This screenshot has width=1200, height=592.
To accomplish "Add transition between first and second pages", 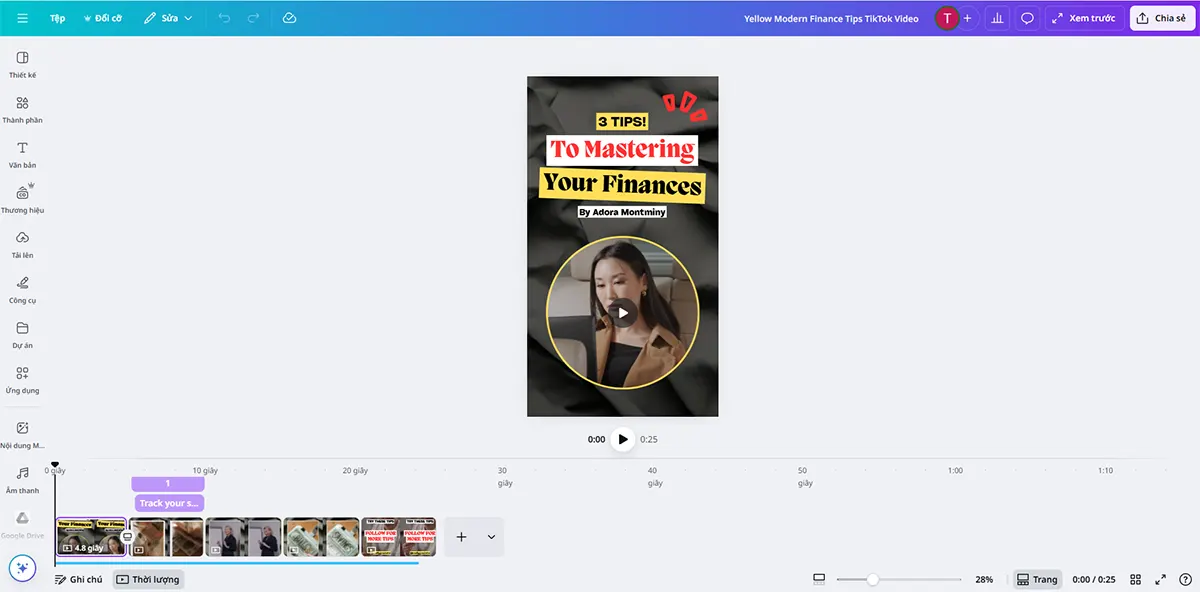I will 128,537.
